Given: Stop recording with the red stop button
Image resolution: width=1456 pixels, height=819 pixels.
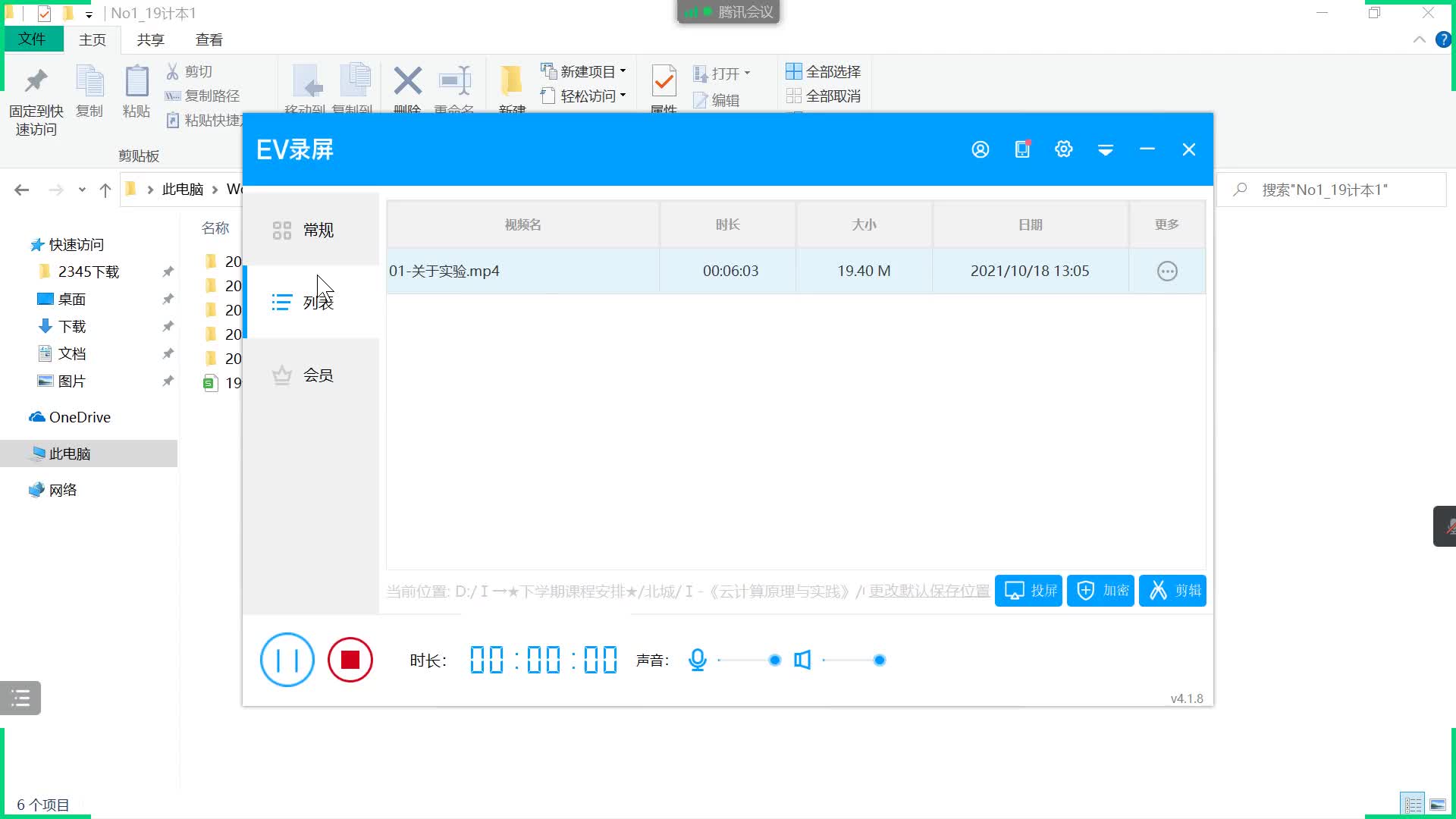Looking at the screenshot, I should (x=350, y=660).
